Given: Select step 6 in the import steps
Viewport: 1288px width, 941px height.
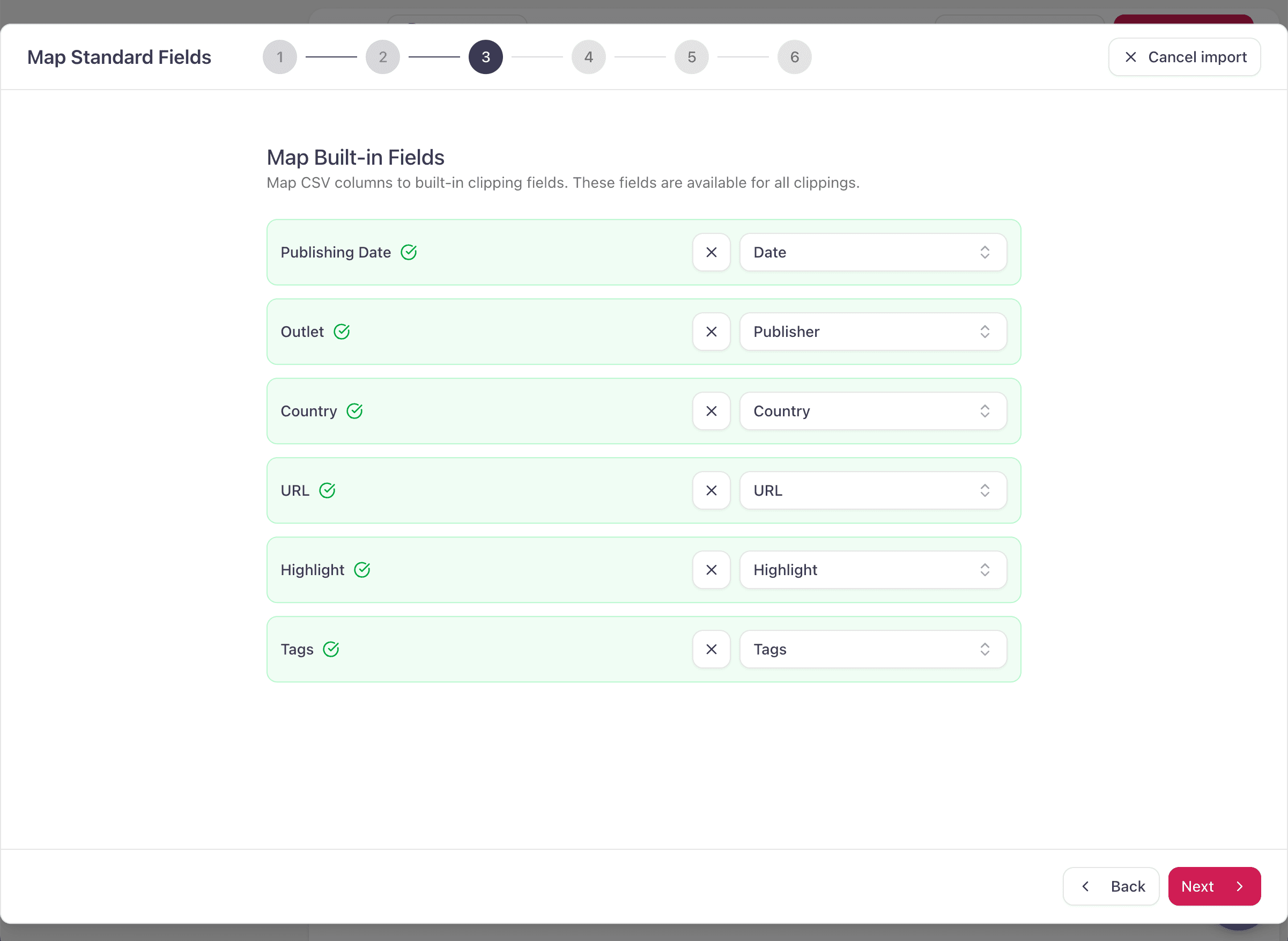Looking at the screenshot, I should pyautogui.click(x=794, y=56).
